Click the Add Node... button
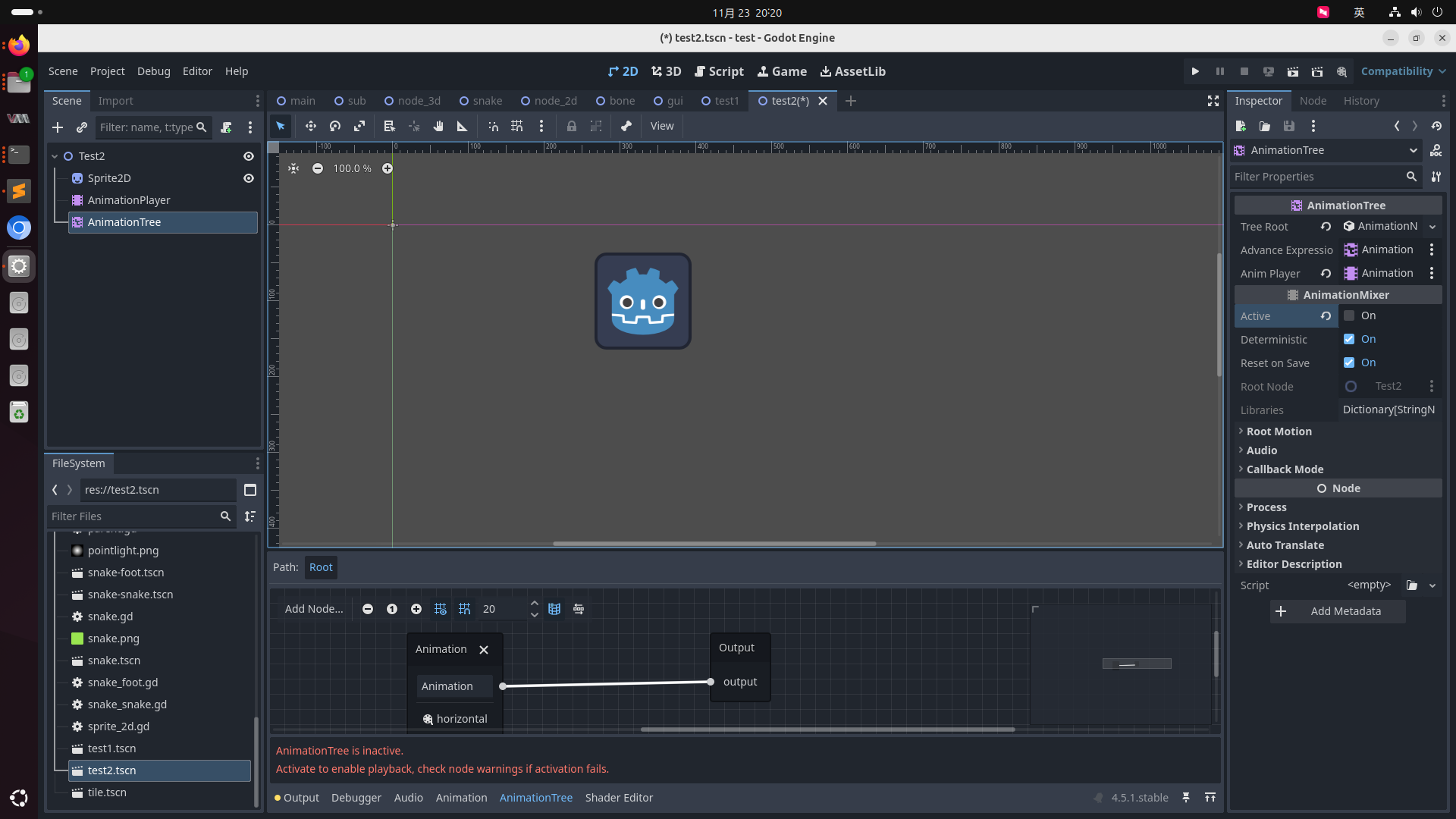 tap(313, 609)
